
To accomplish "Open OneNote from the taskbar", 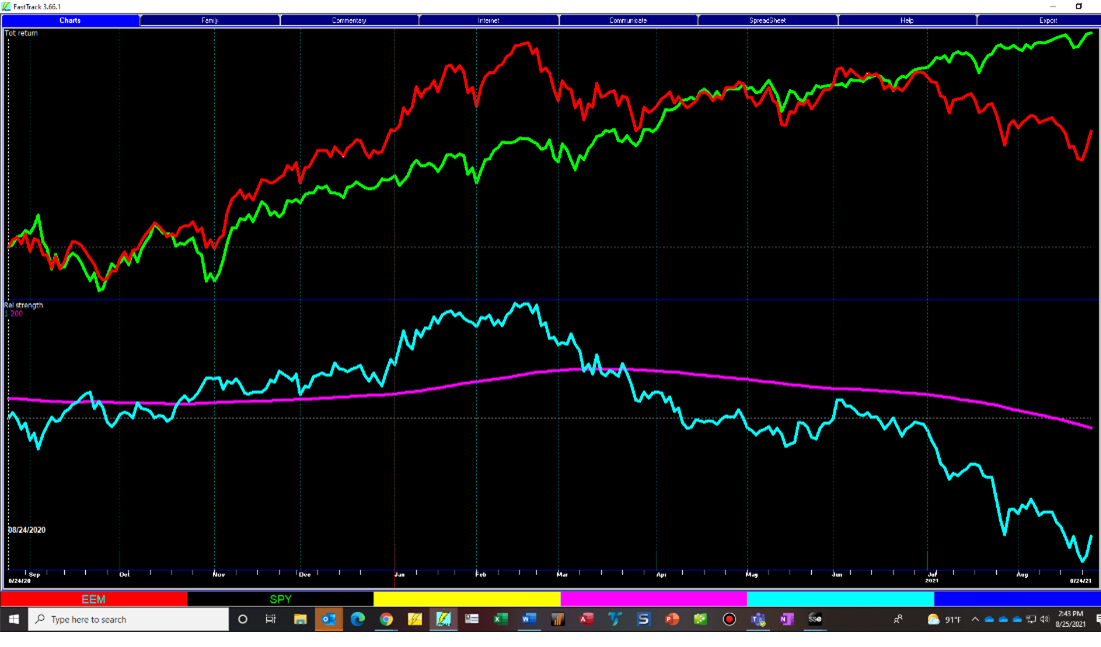I will (786, 620).
